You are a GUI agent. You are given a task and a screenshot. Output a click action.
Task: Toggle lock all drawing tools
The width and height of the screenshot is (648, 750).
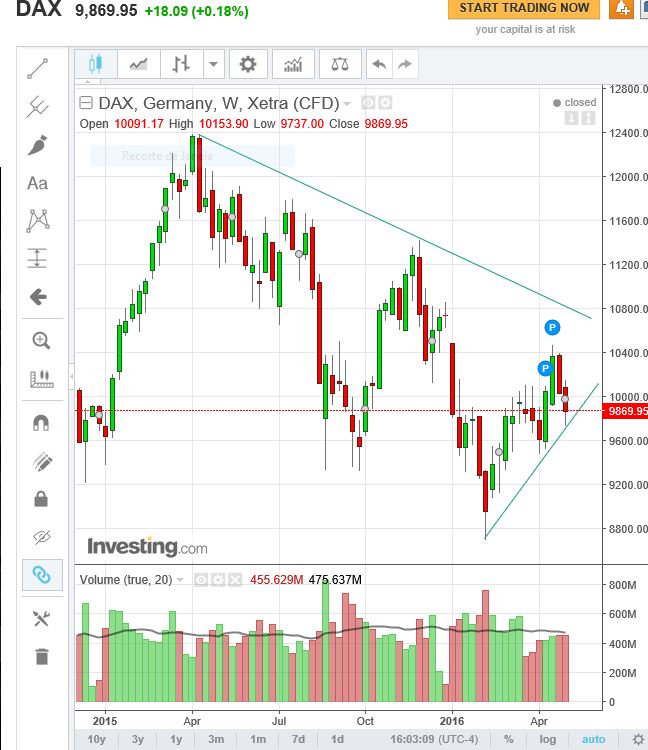coord(41,498)
